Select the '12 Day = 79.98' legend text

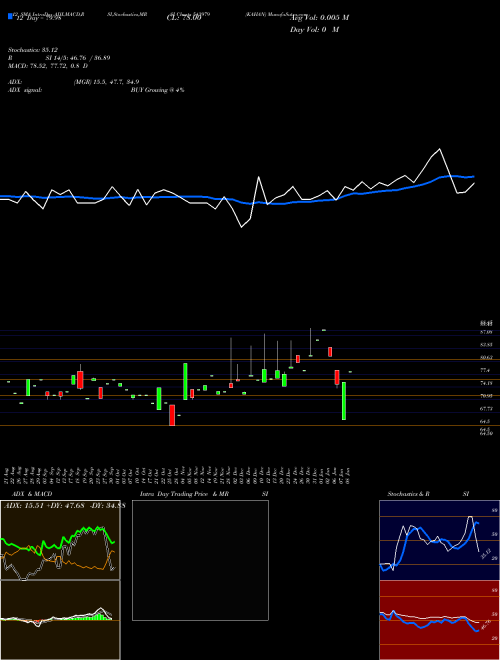39,18
